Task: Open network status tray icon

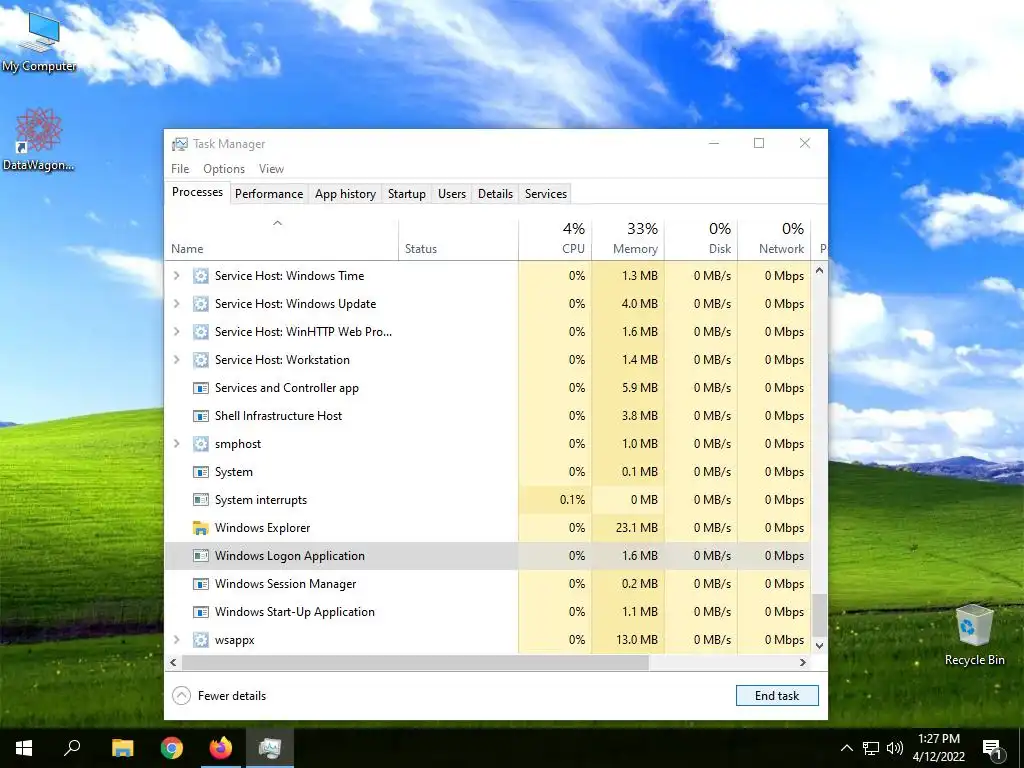Action: pyautogui.click(x=871, y=748)
